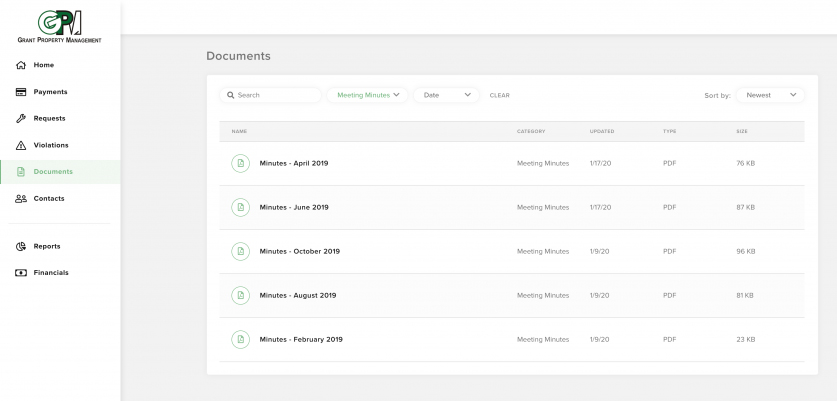Click the Contacts people icon
This screenshot has width=837, height=401.
(21, 199)
